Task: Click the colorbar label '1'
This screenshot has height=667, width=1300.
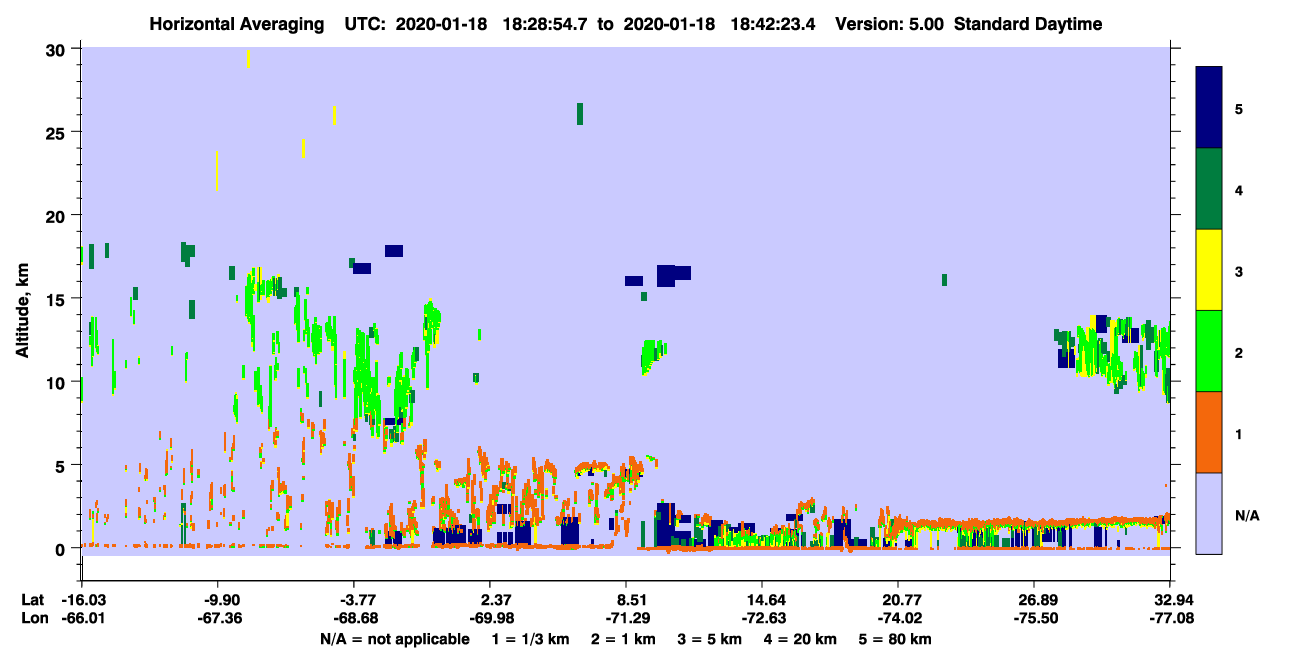Action: tap(1238, 434)
